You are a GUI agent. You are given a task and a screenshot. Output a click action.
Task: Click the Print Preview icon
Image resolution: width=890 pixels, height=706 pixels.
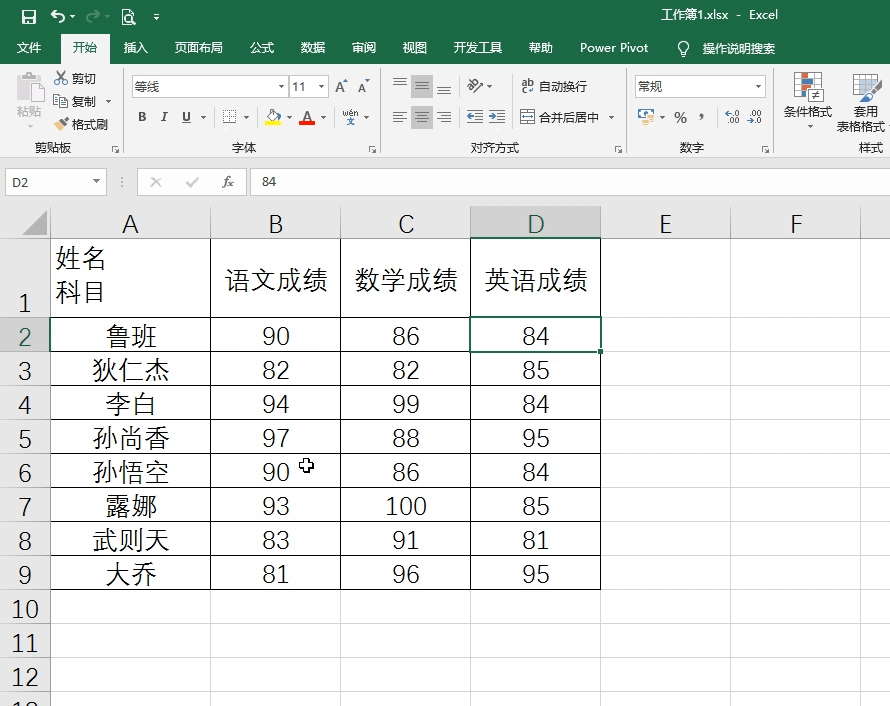128,16
